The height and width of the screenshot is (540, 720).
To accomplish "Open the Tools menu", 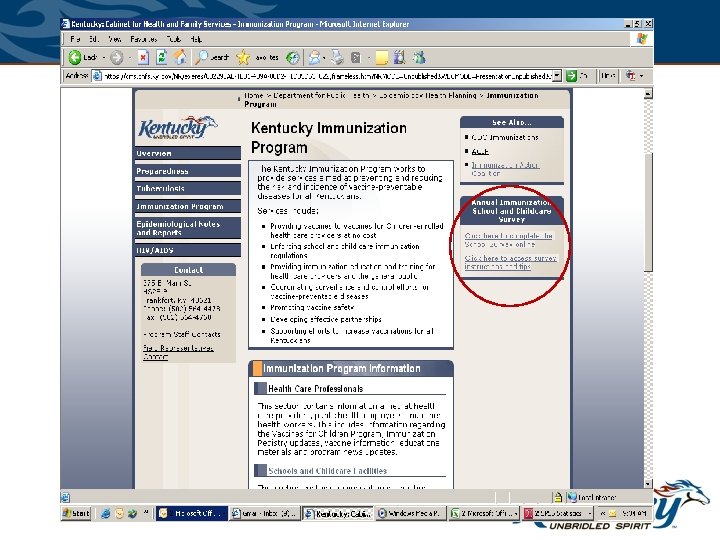I will (x=174, y=39).
